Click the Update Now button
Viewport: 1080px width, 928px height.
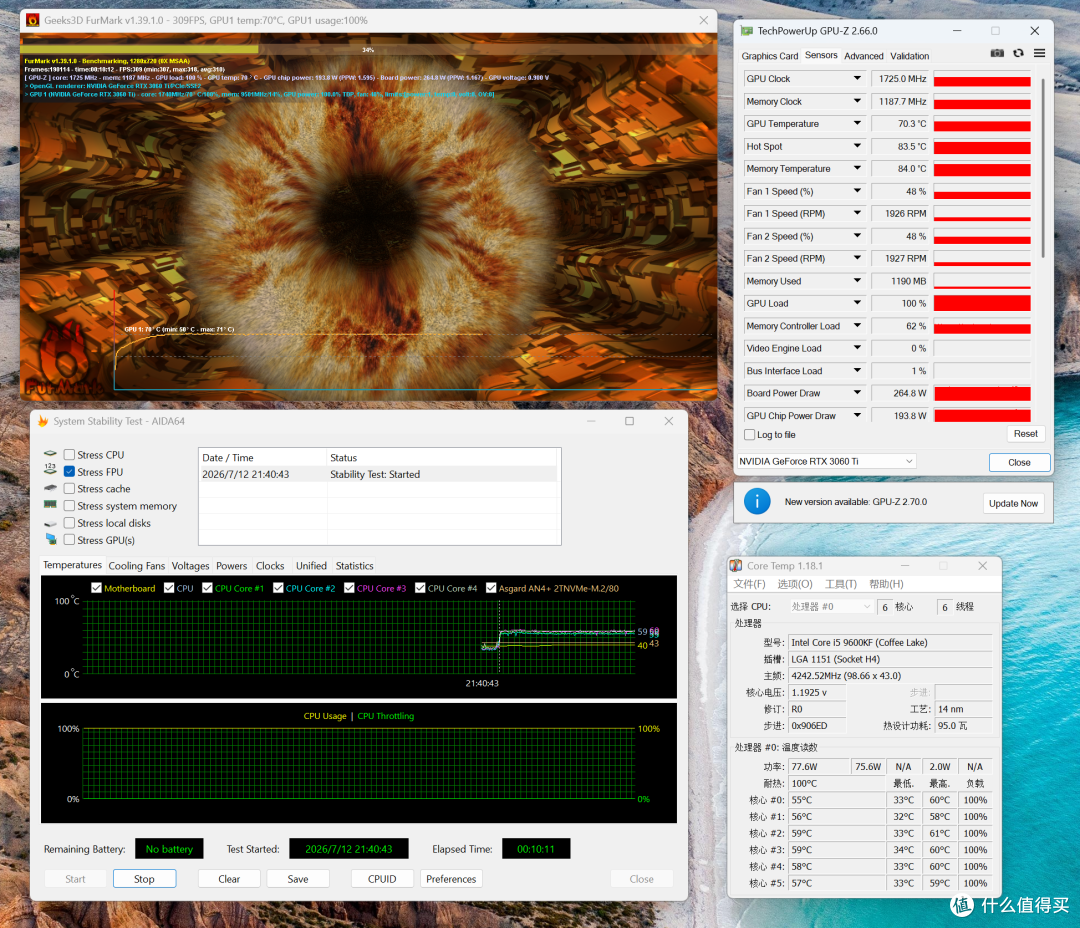pos(1013,503)
